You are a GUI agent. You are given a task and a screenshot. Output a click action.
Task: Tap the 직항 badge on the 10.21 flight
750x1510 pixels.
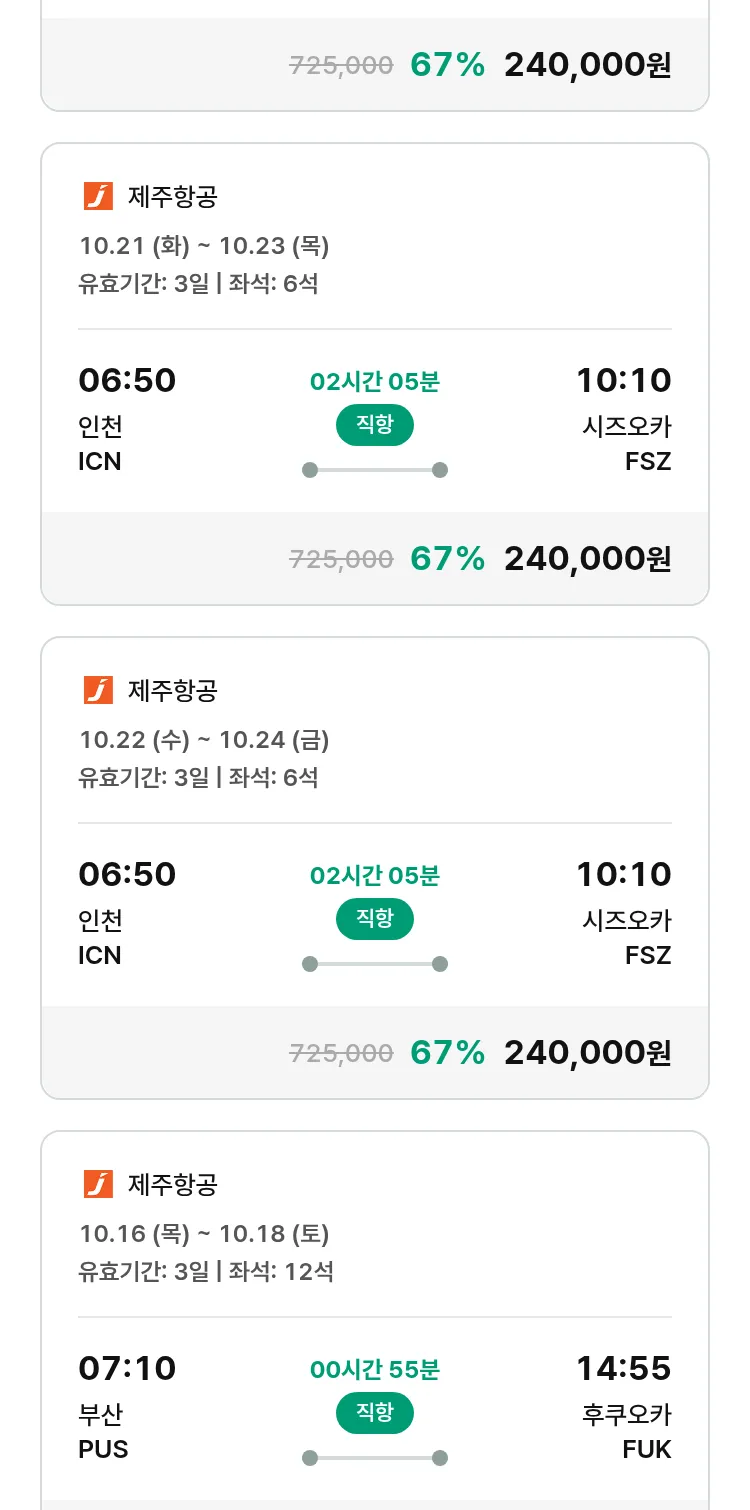click(x=374, y=425)
